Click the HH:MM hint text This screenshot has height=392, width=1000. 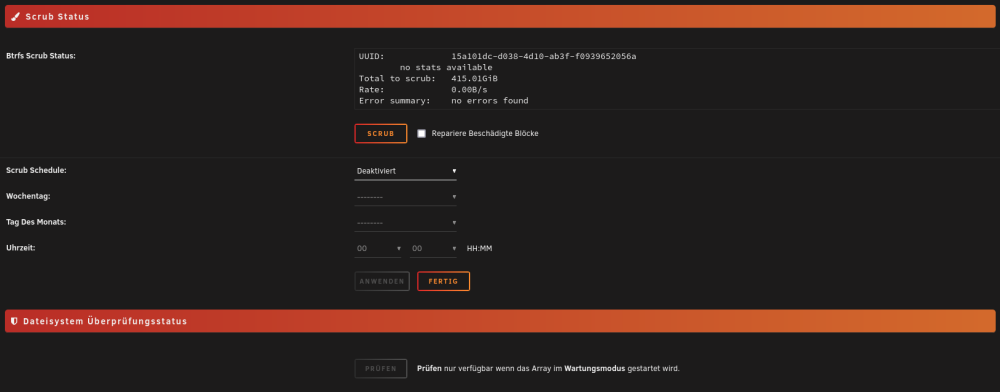[480, 249]
